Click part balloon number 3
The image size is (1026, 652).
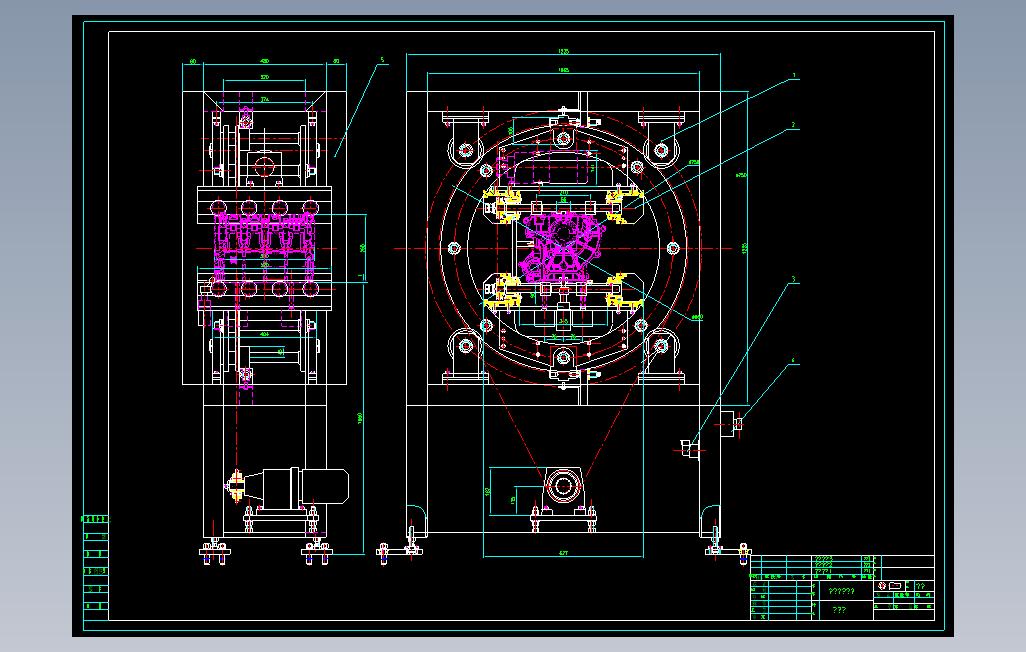pos(794,280)
